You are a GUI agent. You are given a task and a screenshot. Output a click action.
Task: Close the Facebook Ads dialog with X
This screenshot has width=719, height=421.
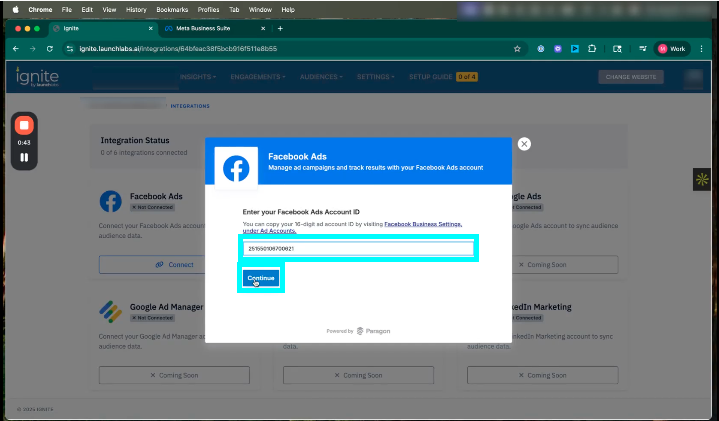pyautogui.click(x=524, y=144)
